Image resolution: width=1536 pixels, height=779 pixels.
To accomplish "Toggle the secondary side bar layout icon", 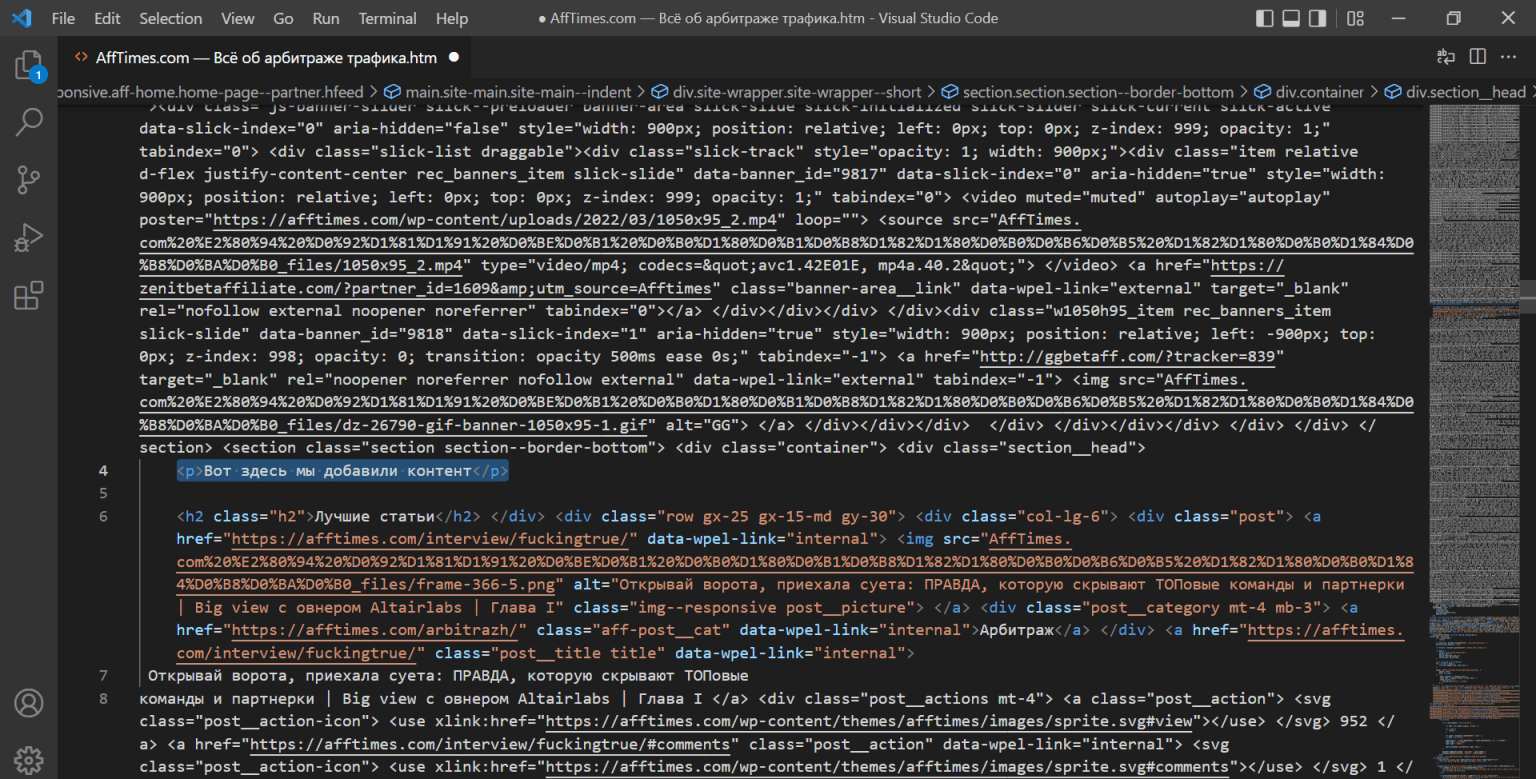I will pyautogui.click(x=1318, y=18).
